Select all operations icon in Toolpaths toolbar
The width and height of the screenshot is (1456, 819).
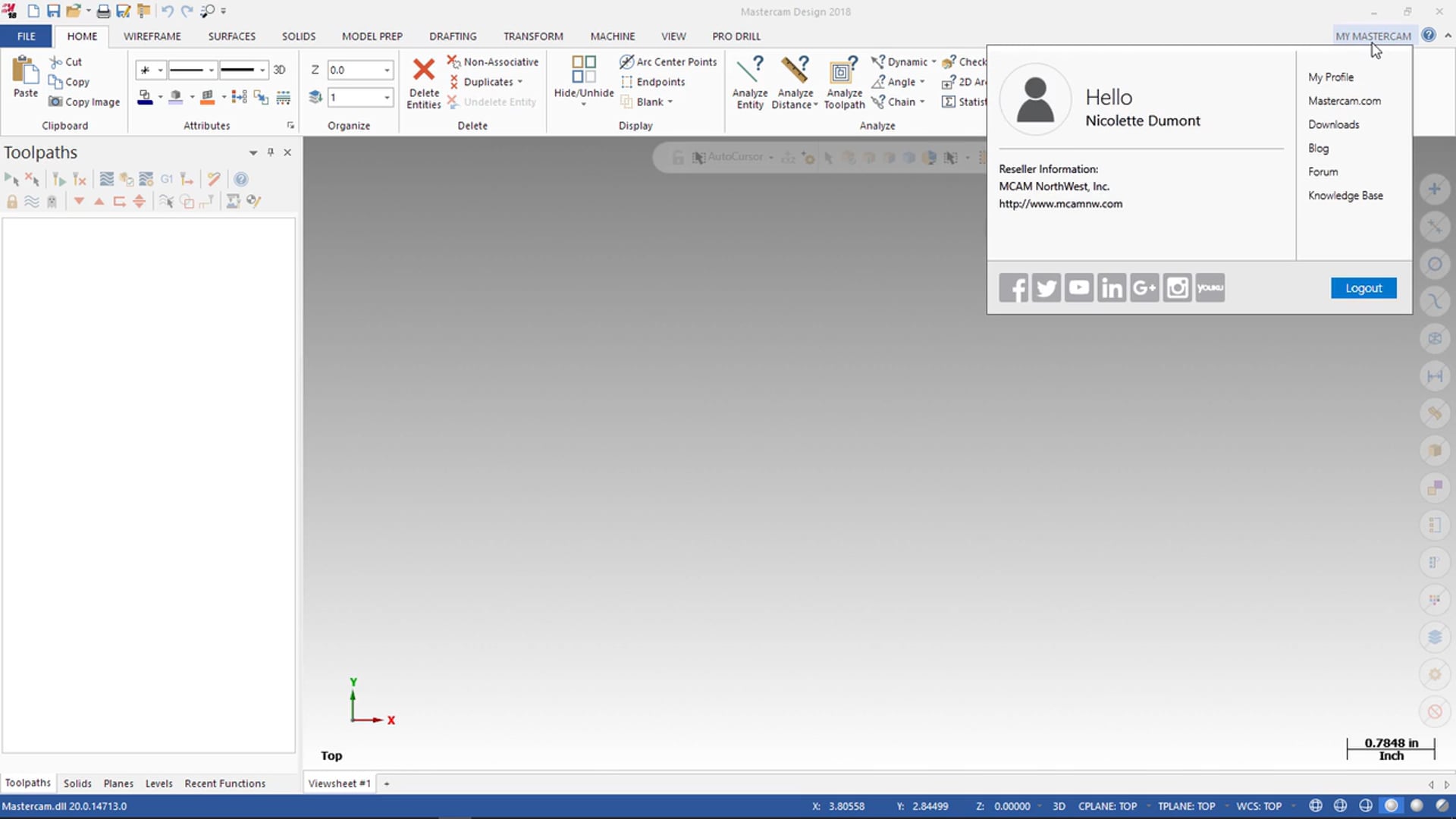[x=11, y=179]
